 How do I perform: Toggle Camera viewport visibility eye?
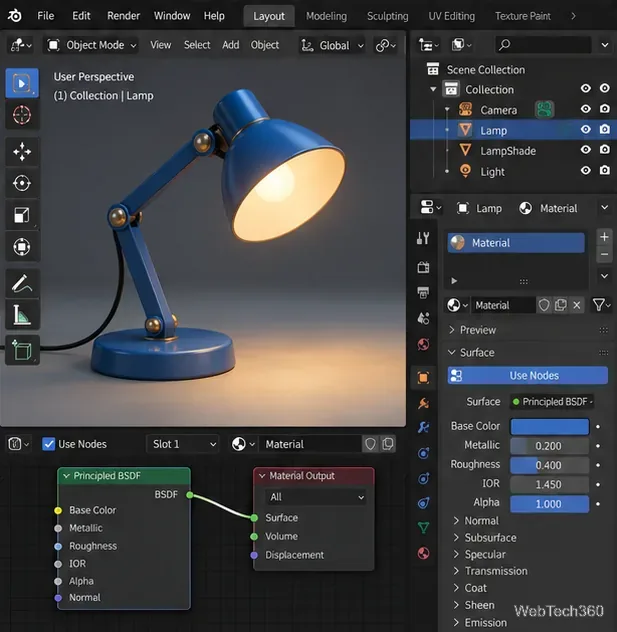pyautogui.click(x=586, y=109)
